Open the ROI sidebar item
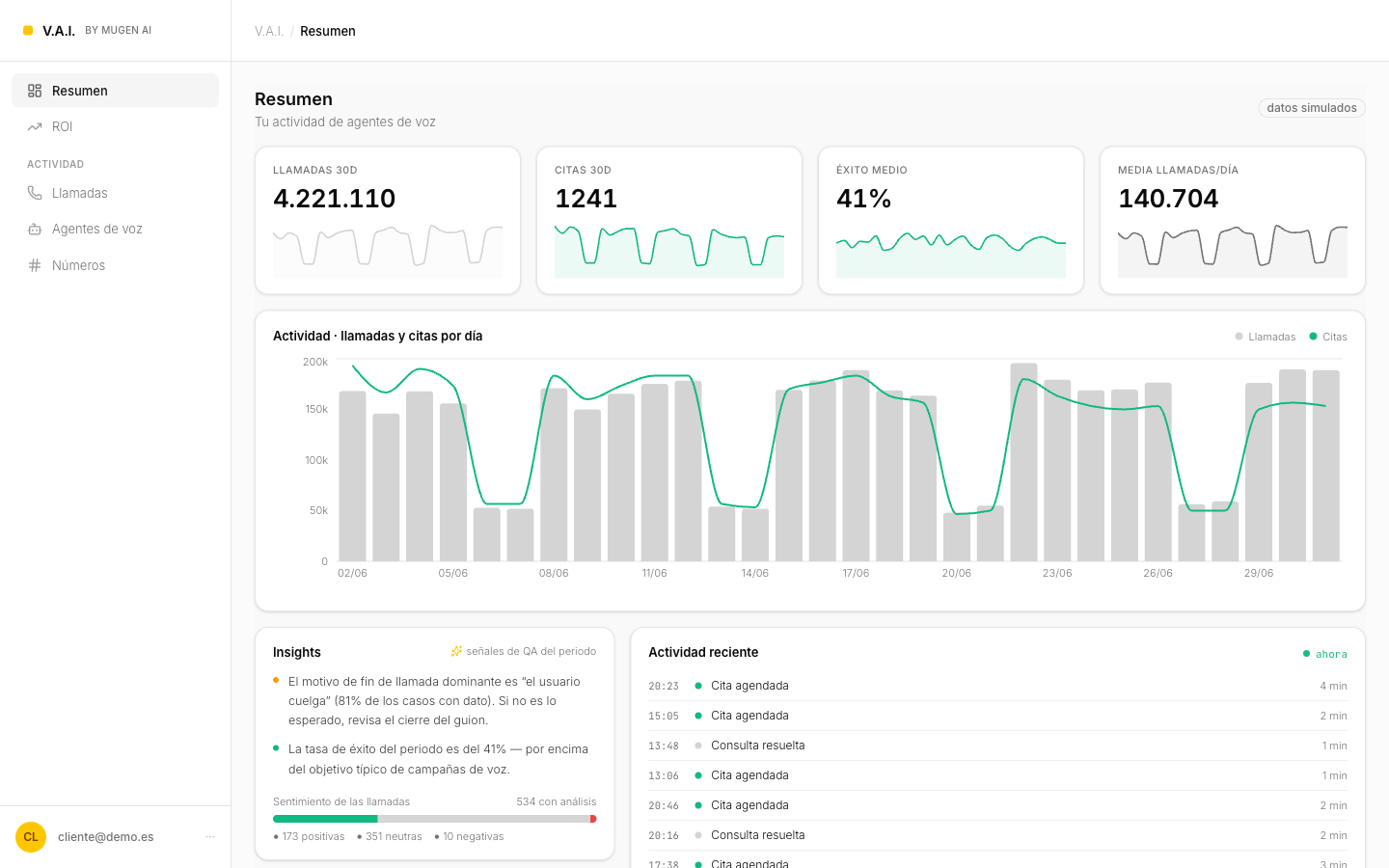This screenshot has width=1389, height=868. [115, 126]
